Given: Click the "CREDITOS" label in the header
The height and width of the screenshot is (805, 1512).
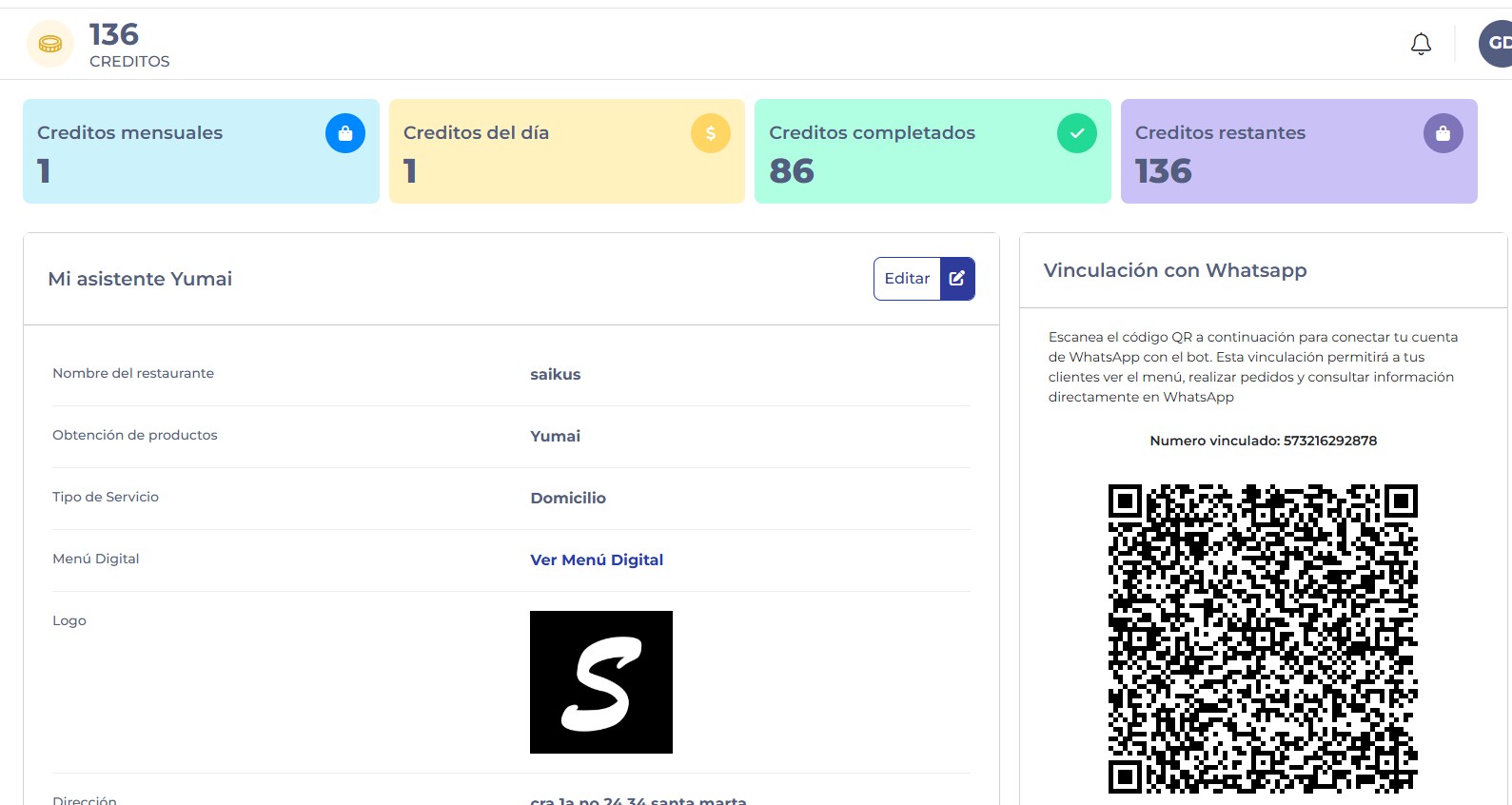Looking at the screenshot, I should [x=129, y=62].
